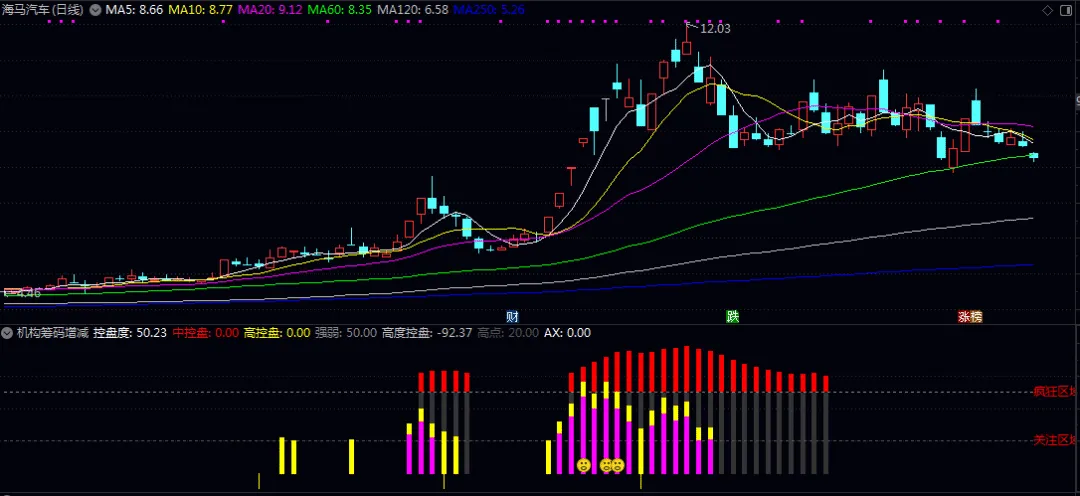
Task: Click the green MA60 legend label
Action: tap(340, 10)
